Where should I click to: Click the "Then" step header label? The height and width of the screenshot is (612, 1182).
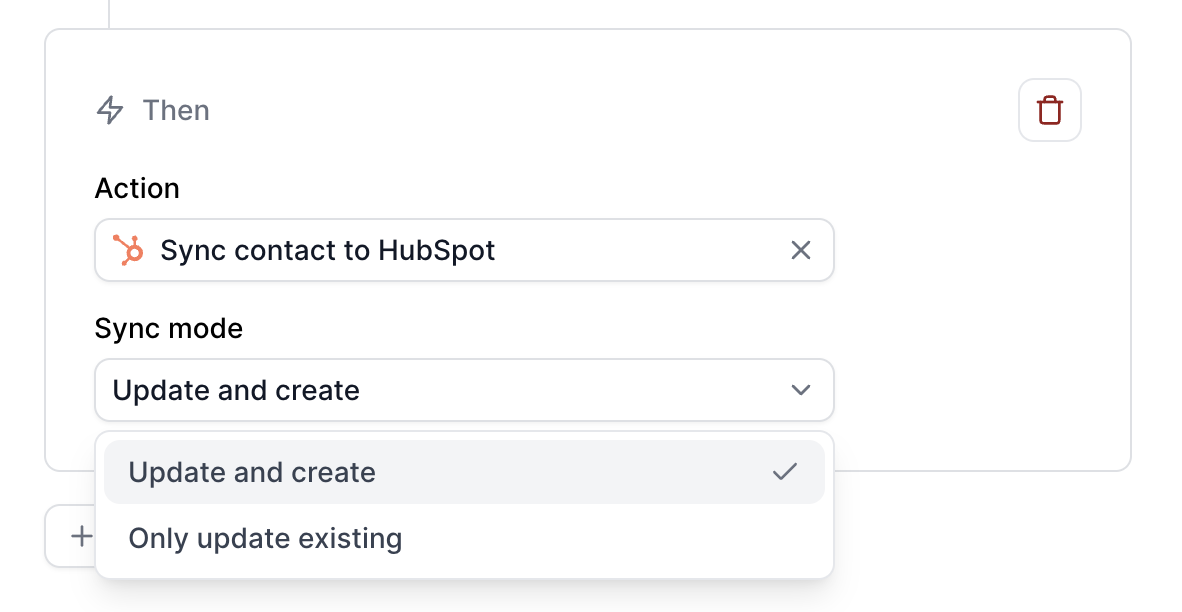coord(176,110)
